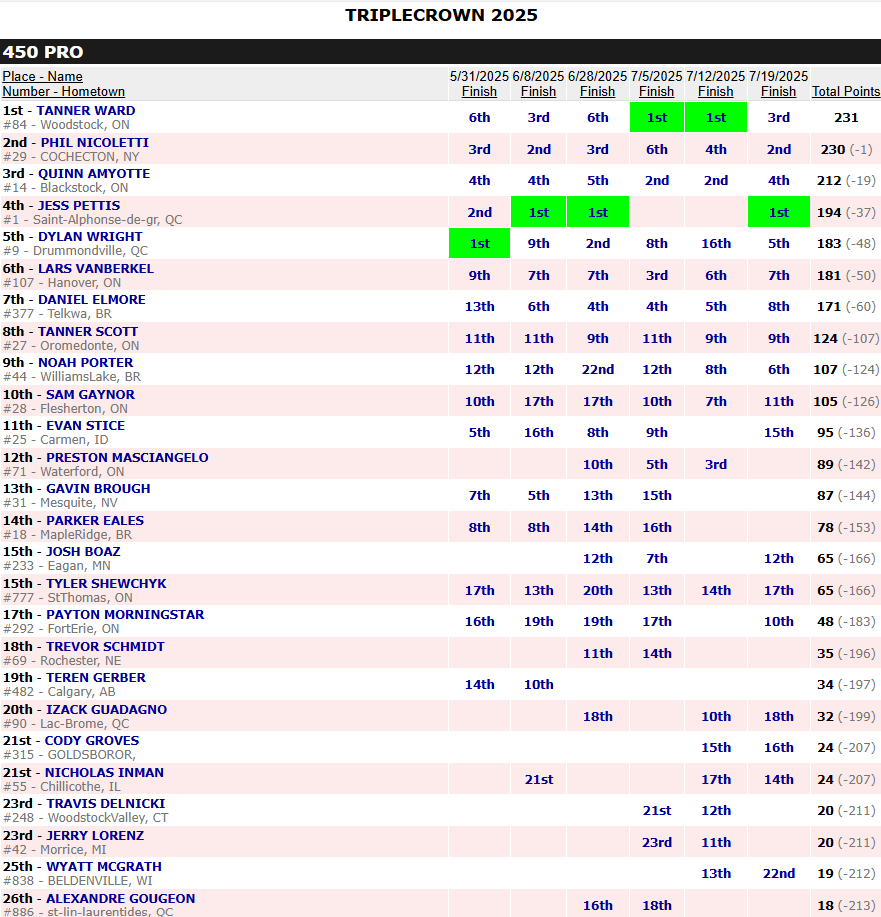Select Jess Pettis green 1st on 6/8/2025
881x917 pixels.
tap(538, 212)
